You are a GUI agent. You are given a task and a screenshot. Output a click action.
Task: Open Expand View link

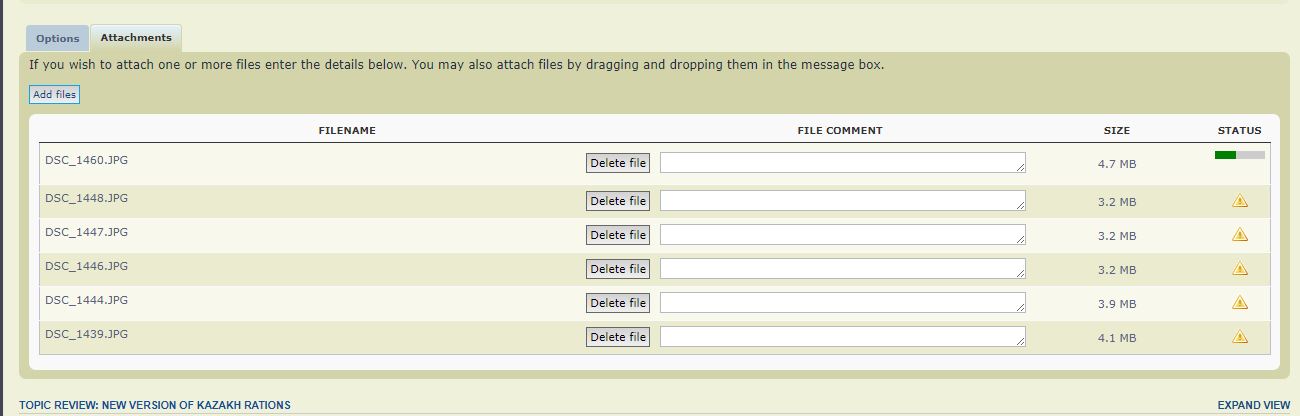[x=1253, y=405]
